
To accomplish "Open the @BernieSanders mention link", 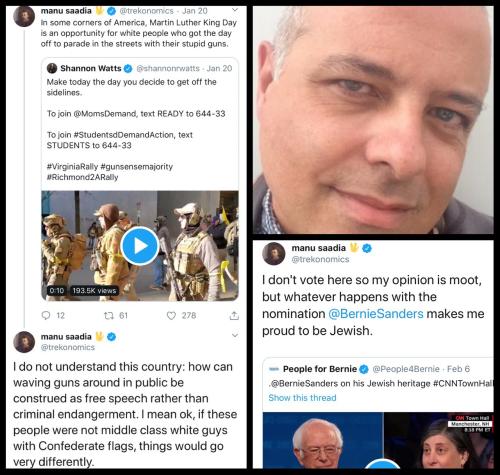I will tap(376, 314).
